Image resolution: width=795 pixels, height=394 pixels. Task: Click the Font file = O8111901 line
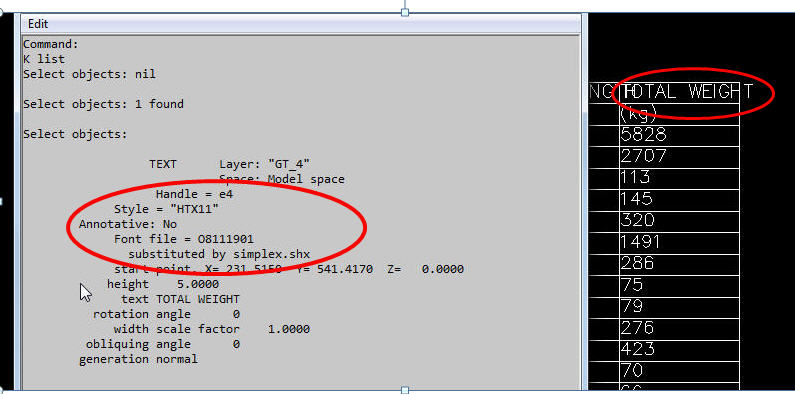coord(184,239)
